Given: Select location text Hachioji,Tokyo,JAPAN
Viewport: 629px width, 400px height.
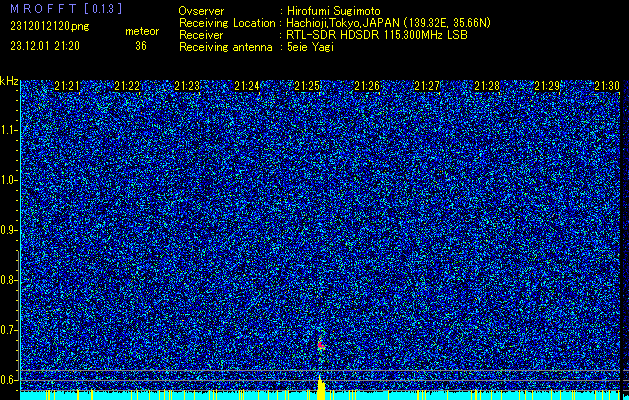Looking at the screenshot, I should click(343, 23).
